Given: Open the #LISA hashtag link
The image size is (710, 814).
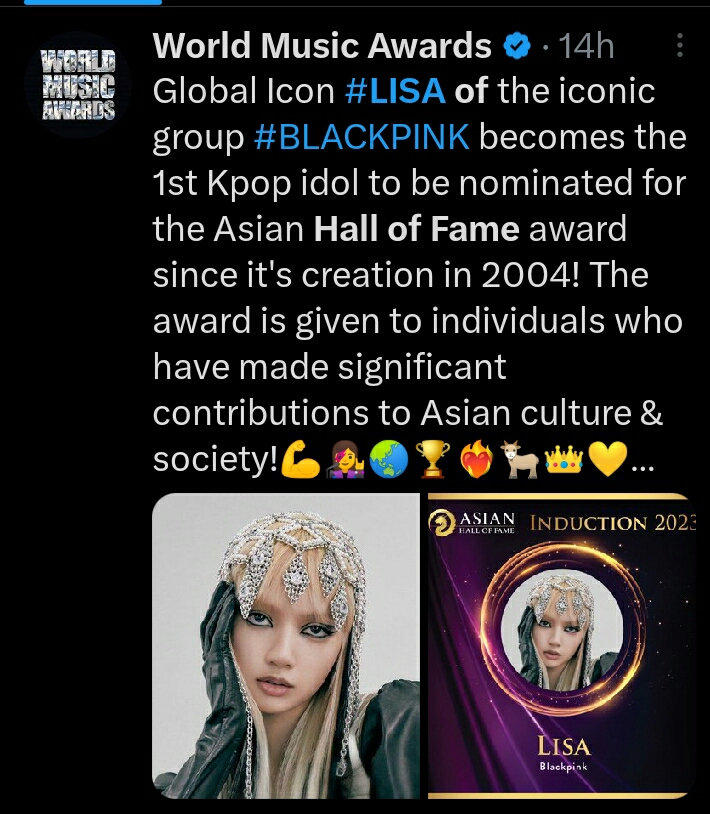Looking at the screenshot, I should pyautogui.click(x=395, y=91).
